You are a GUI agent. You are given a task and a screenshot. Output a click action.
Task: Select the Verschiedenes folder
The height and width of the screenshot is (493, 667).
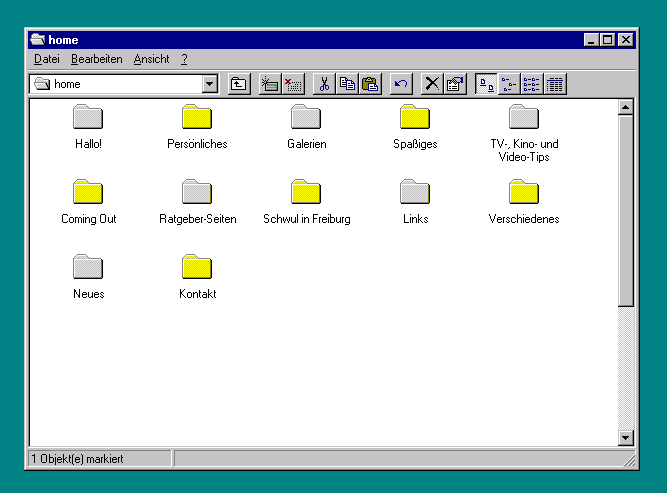pos(524,202)
